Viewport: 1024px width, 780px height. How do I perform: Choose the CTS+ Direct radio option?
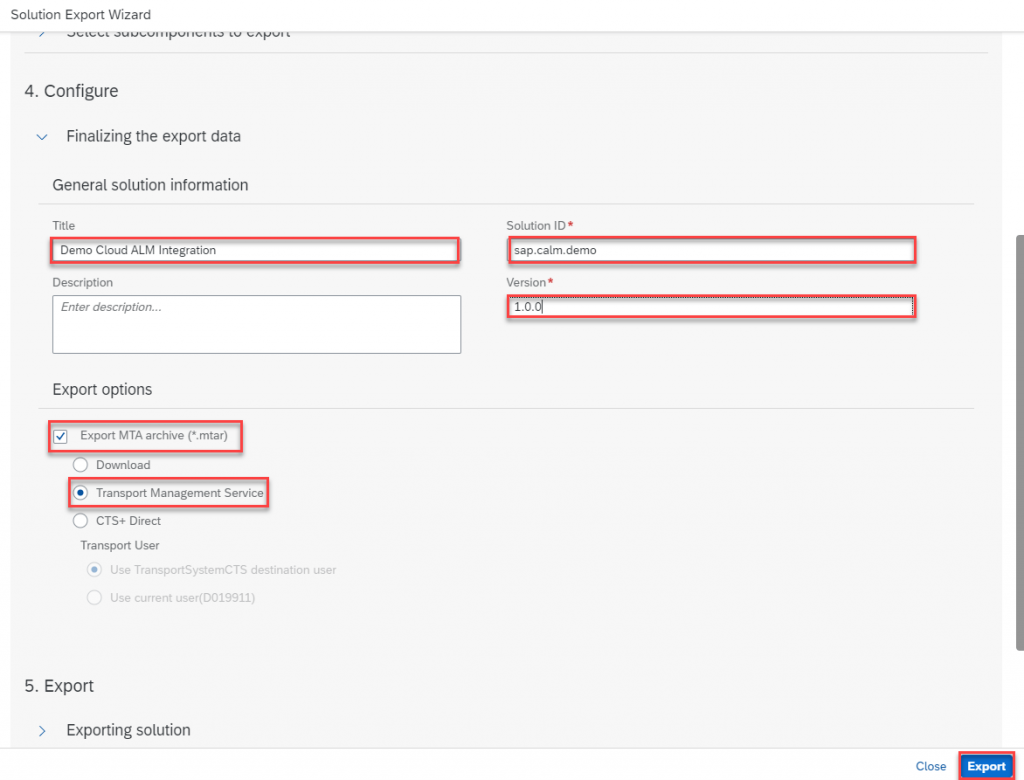80,521
